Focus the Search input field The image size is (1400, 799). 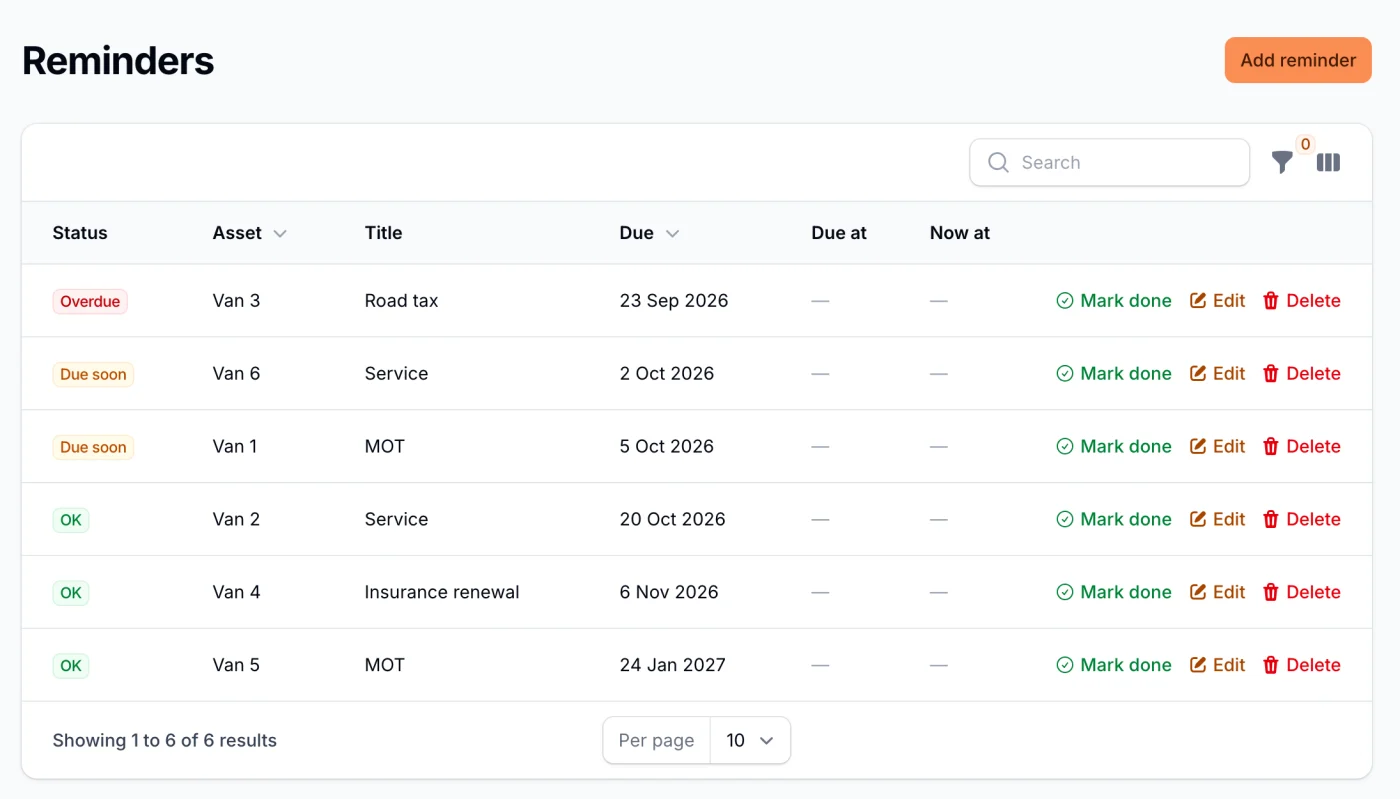(x=1109, y=162)
